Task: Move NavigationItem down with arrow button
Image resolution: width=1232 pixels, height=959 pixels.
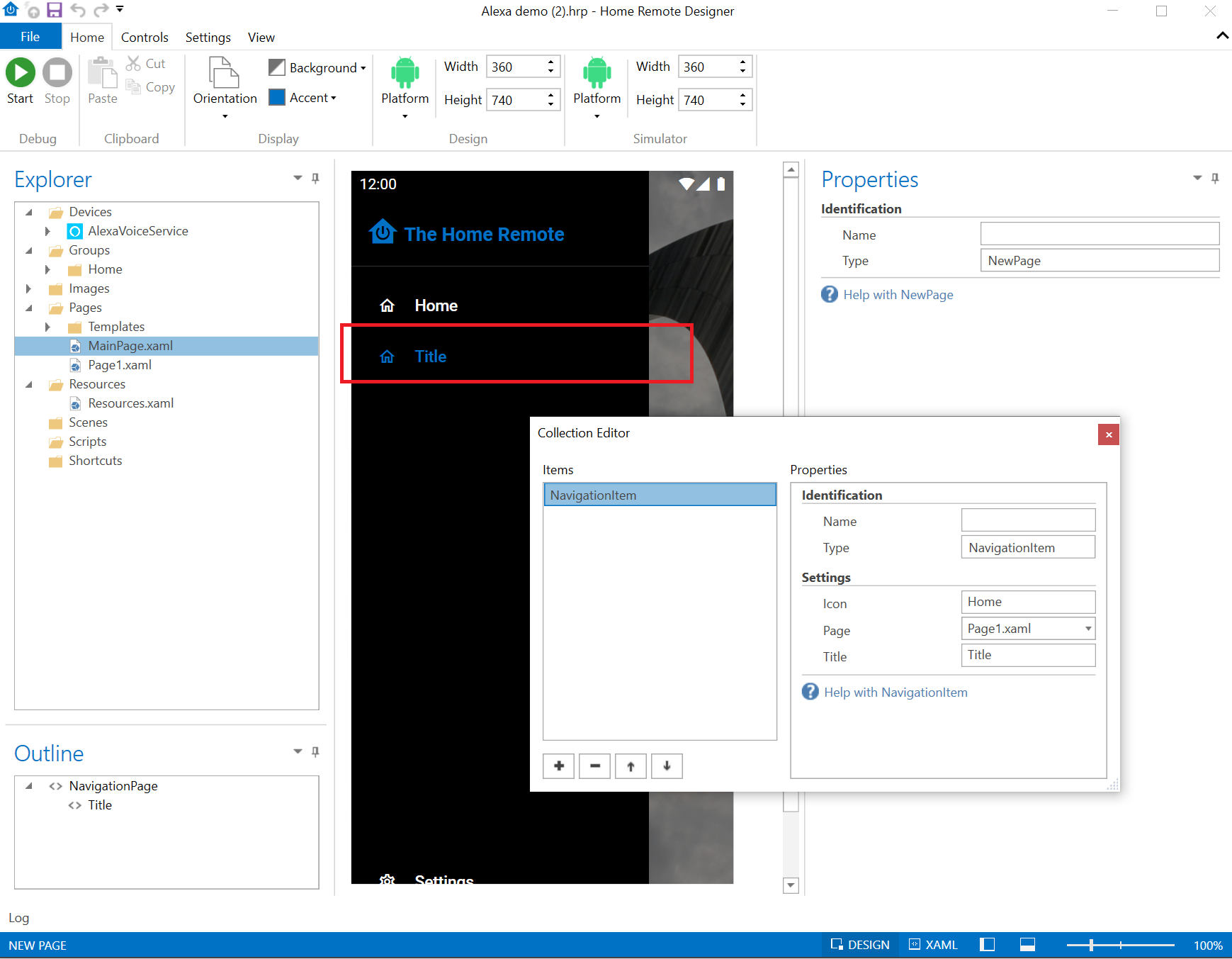Action: point(667,766)
